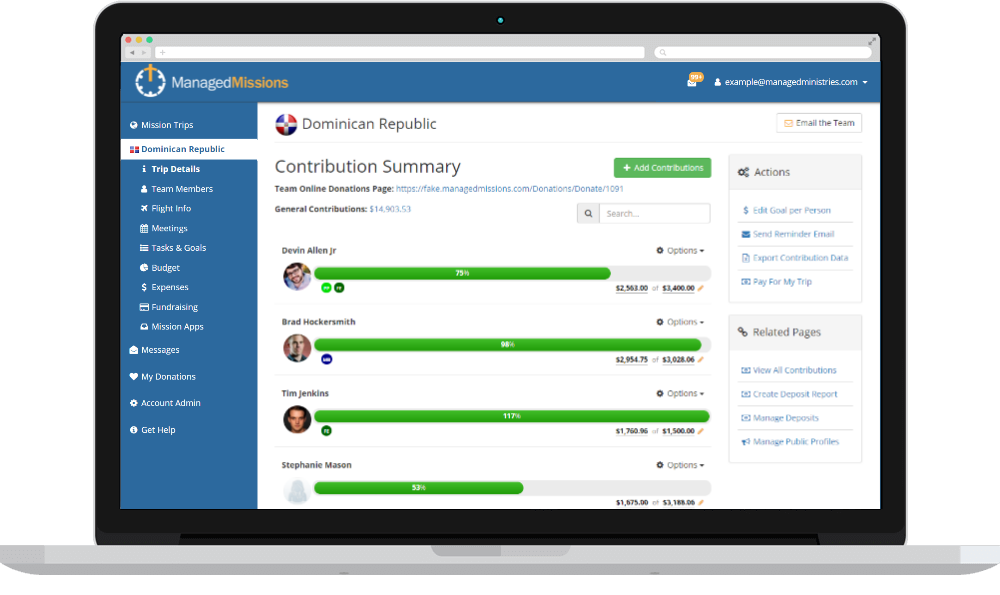Open the Messages sidebar item

click(x=154, y=350)
